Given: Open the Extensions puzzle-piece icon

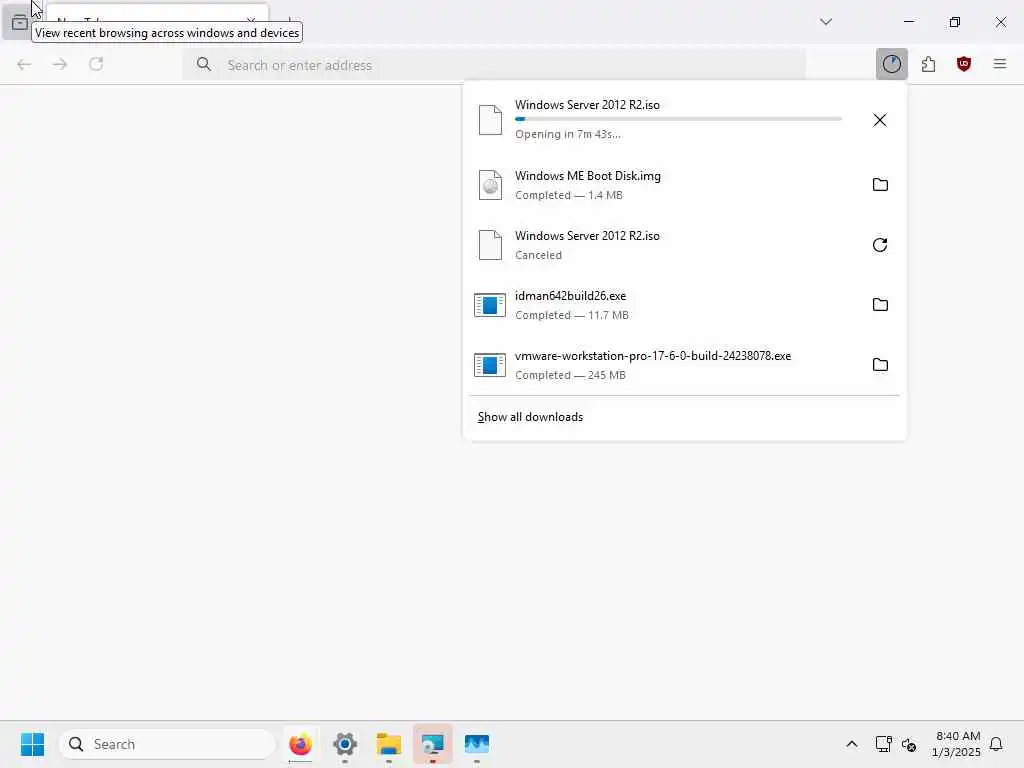Looking at the screenshot, I should pyautogui.click(x=928, y=64).
